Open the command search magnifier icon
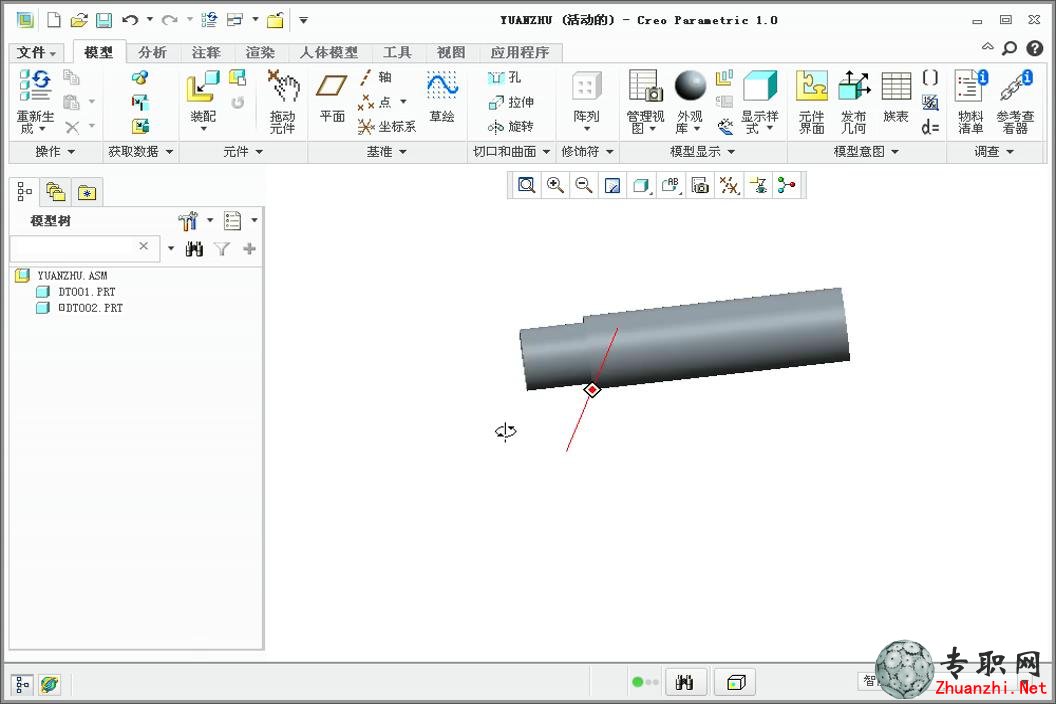The height and width of the screenshot is (704, 1056). click(x=1010, y=48)
